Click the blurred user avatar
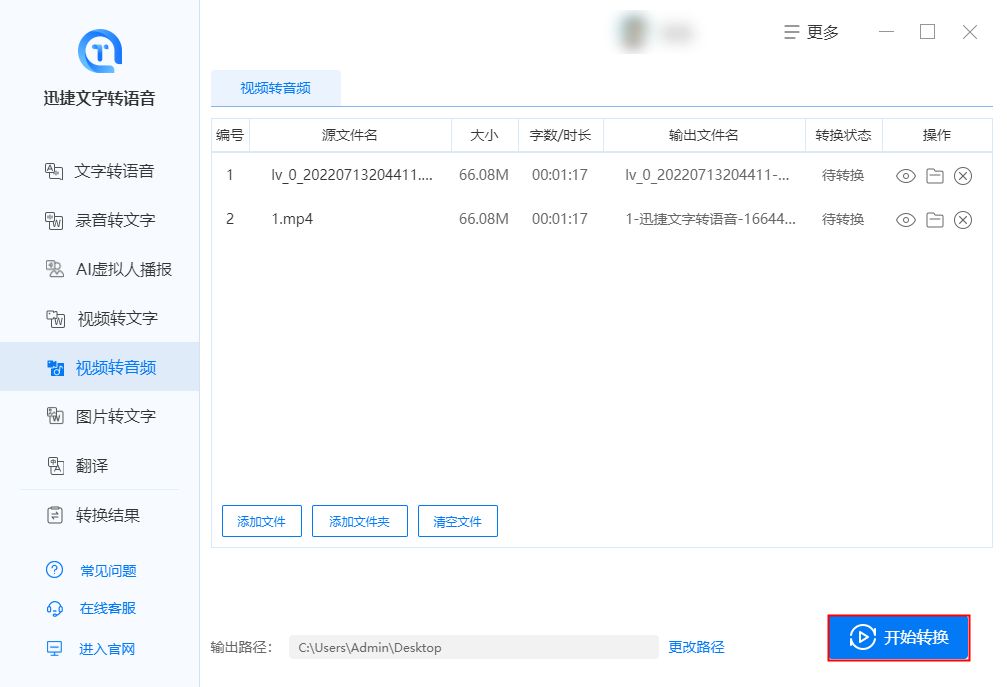Image resolution: width=1007 pixels, height=687 pixels. pos(633,31)
